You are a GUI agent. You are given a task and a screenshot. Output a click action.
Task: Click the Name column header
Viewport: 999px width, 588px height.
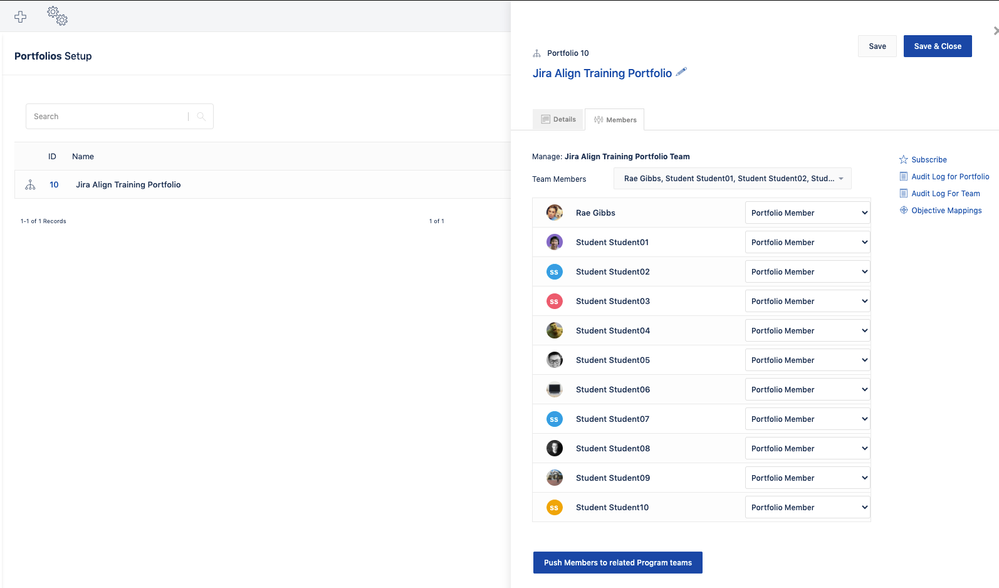point(83,156)
